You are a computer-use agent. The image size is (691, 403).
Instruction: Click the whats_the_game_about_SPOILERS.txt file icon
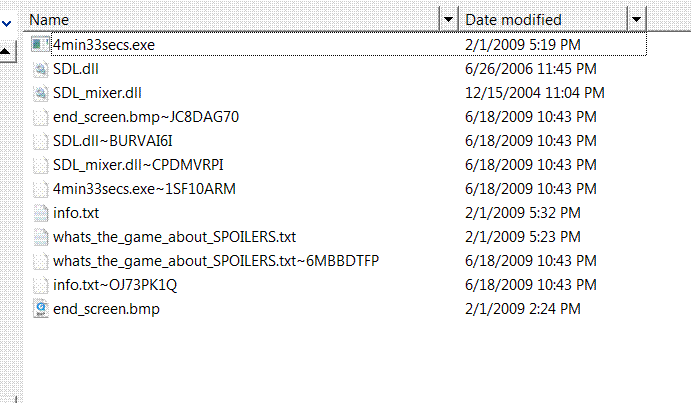[40, 237]
